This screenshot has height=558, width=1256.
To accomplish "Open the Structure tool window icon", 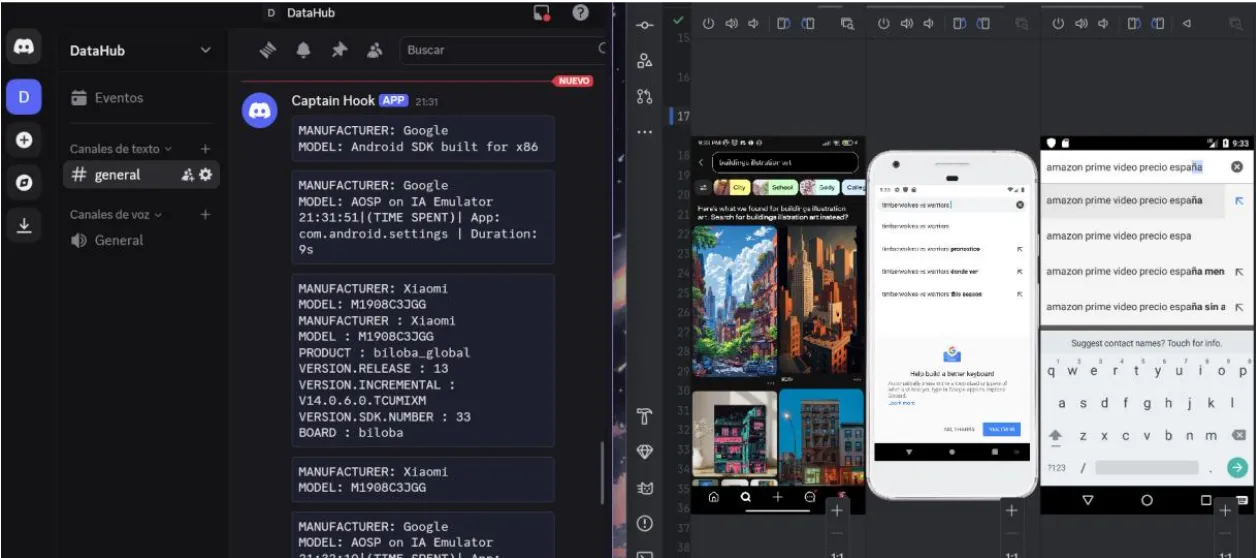I will 645,61.
